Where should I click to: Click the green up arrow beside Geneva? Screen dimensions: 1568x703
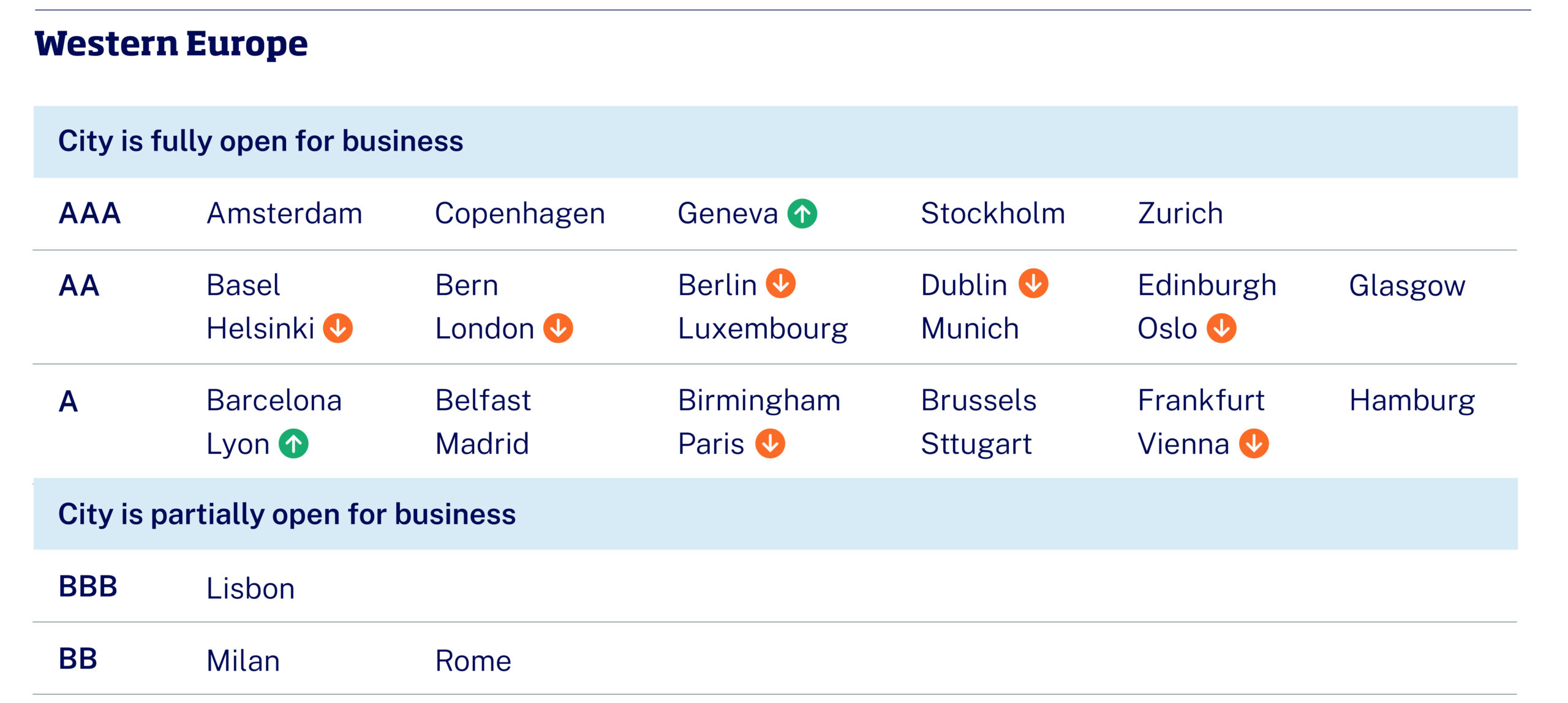click(802, 214)
